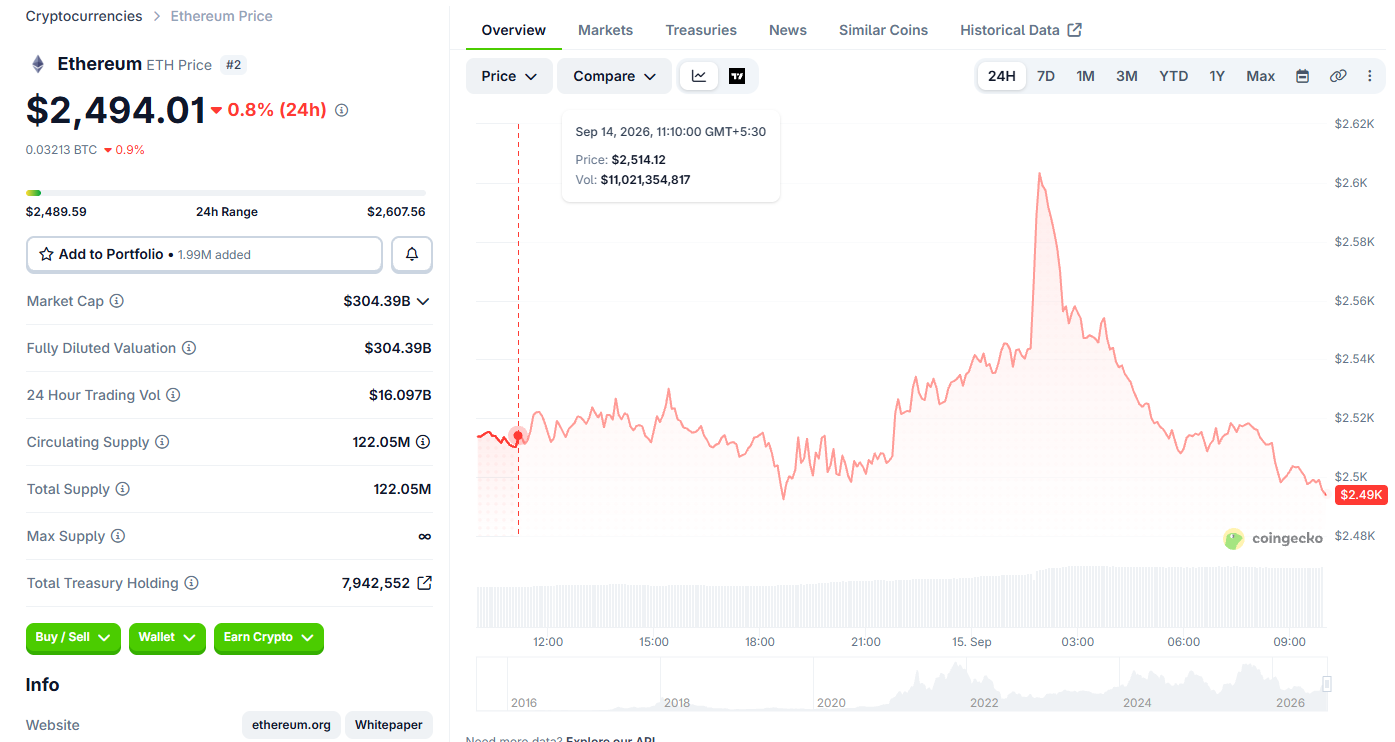Select 24H time range

pos(1001,76)
